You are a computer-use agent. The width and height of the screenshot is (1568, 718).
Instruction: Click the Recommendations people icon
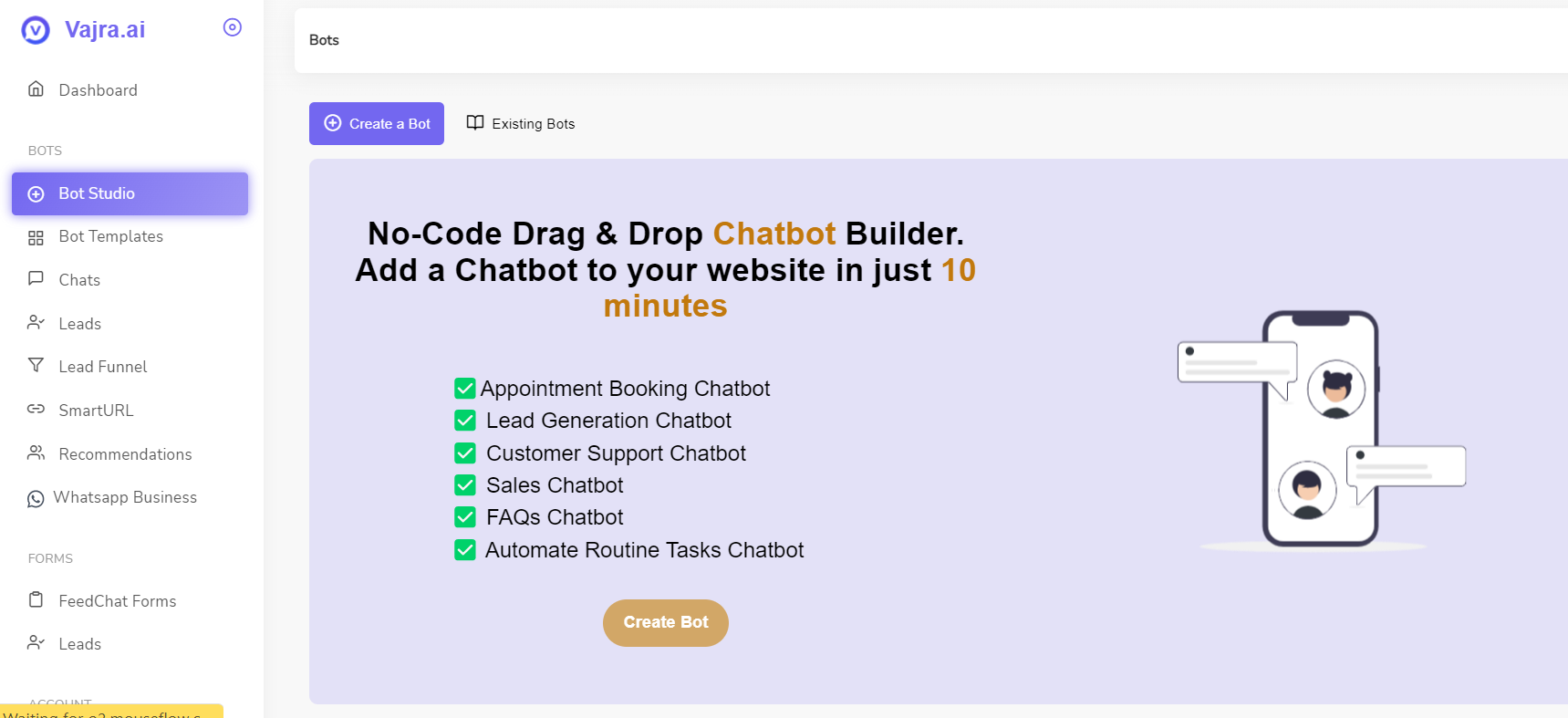tap(36, 453)
